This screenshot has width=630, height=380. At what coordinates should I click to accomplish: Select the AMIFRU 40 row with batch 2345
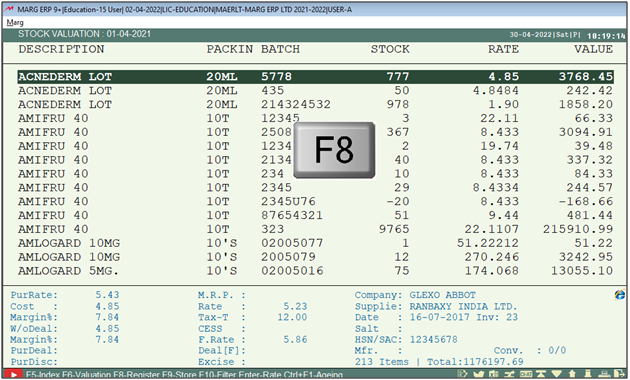coord(315,188)
